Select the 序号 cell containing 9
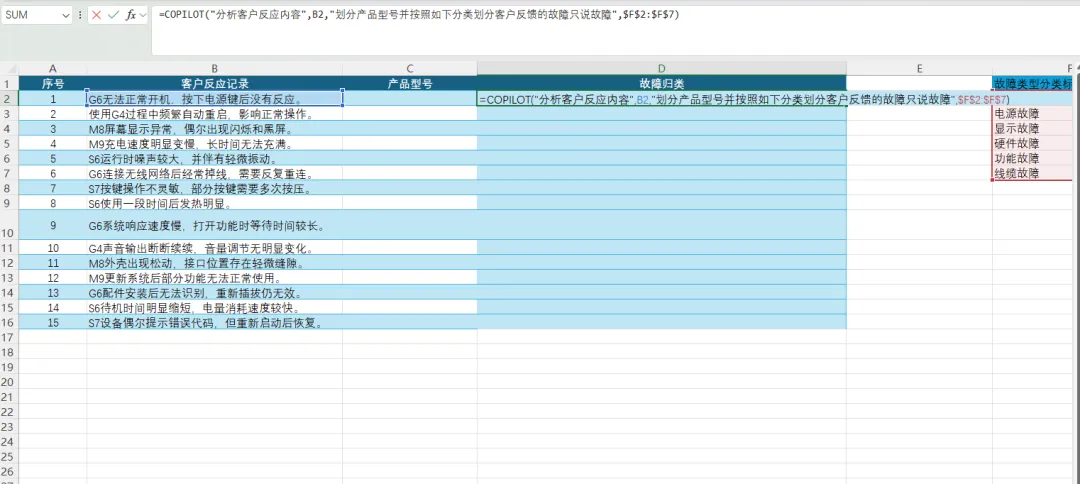This screenshot has height=484, width=1080. 53,225
